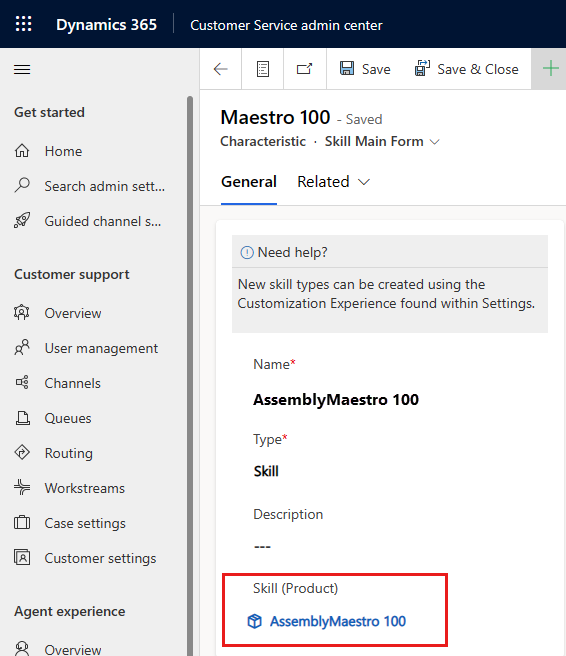
Task: Go back using the arrow icon
Action: pyautogui.click(x=220, y=69)
